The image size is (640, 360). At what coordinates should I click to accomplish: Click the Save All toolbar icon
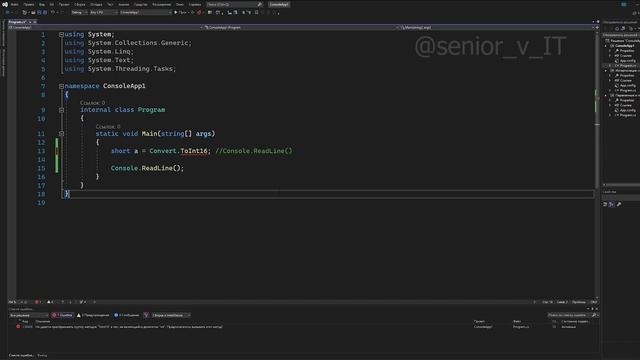[45, 12]
